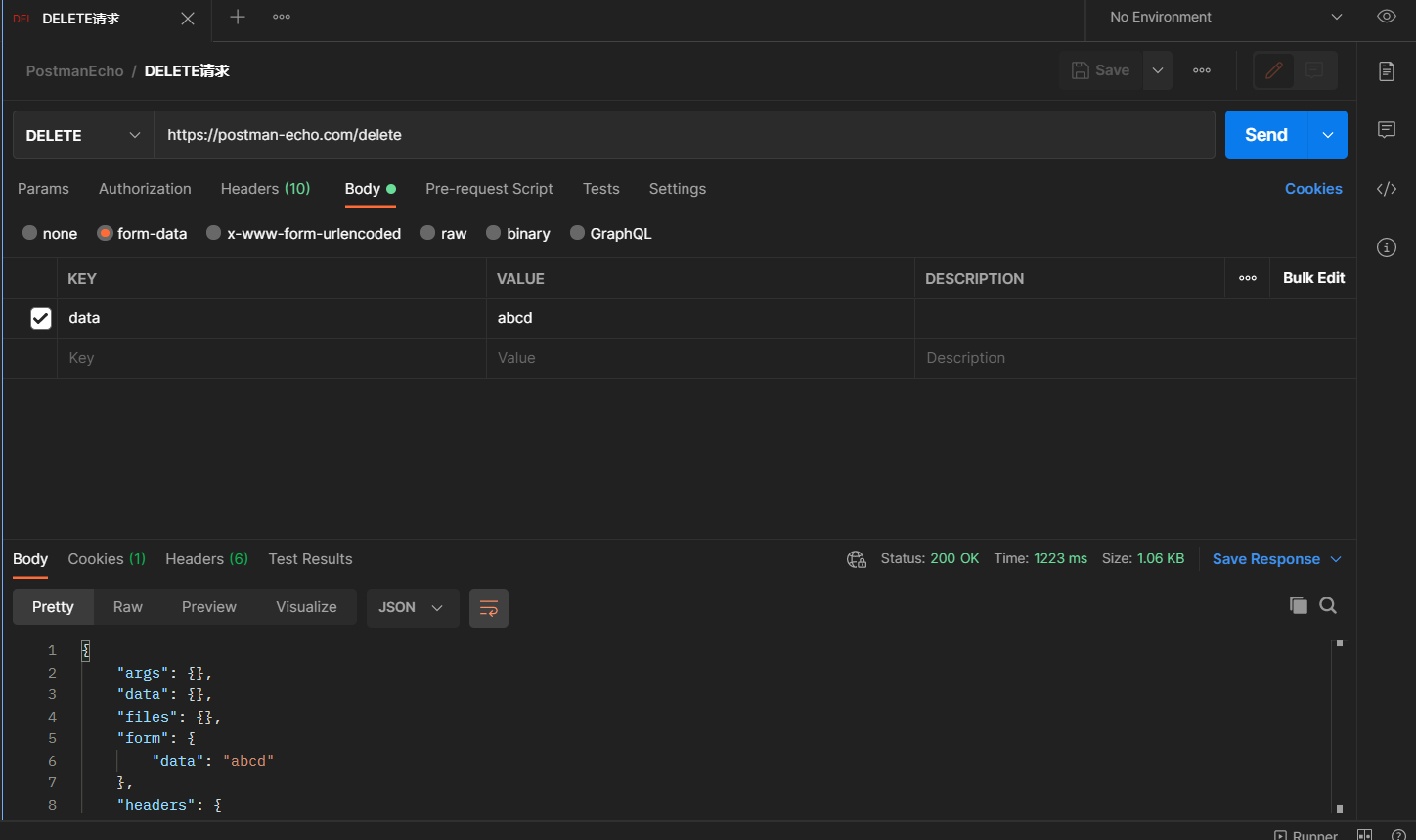Click the request URL field
The image size is (1416, 840).
click(x=685, y=135)
